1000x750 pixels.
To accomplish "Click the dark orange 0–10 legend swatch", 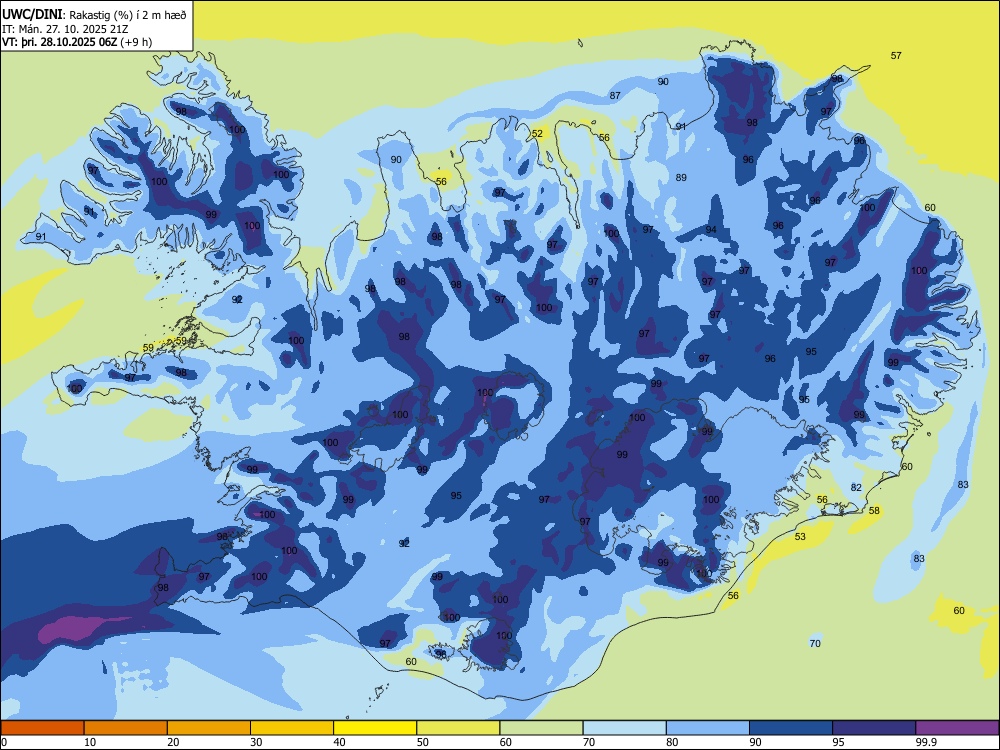I will coord(42,728).
